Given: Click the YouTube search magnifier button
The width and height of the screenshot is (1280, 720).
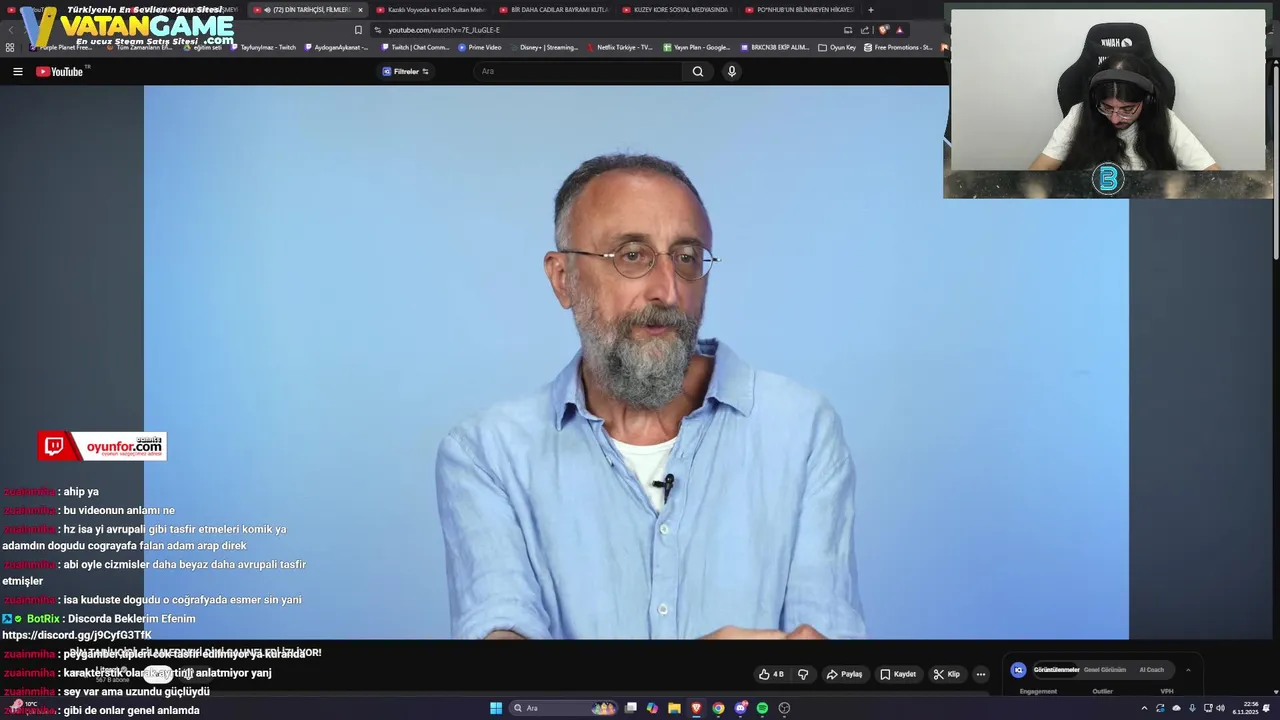Looking at the screenshot, I should (698, 71).
